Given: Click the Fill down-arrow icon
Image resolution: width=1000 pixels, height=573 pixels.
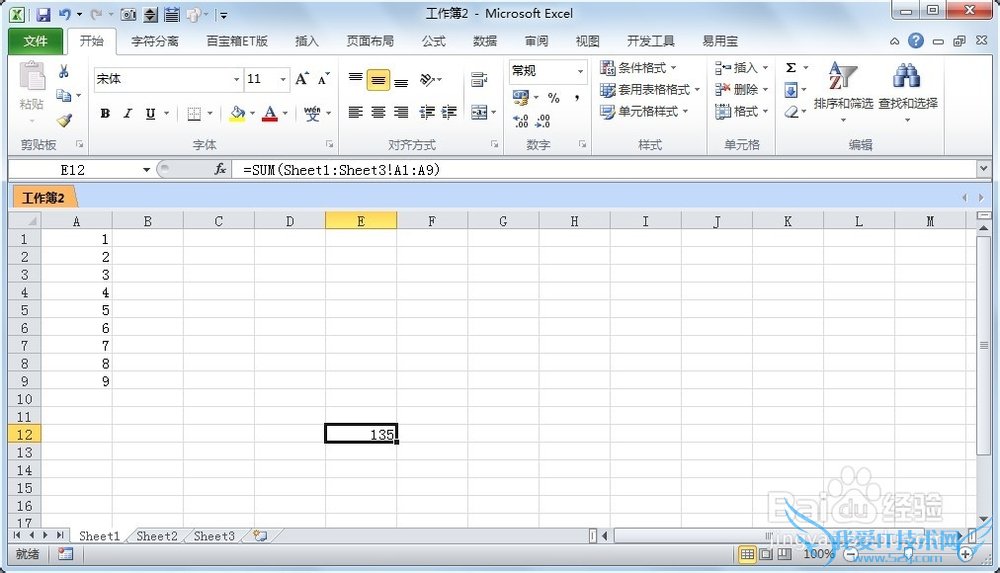Looking at the screenshot, I should [791, 90].
